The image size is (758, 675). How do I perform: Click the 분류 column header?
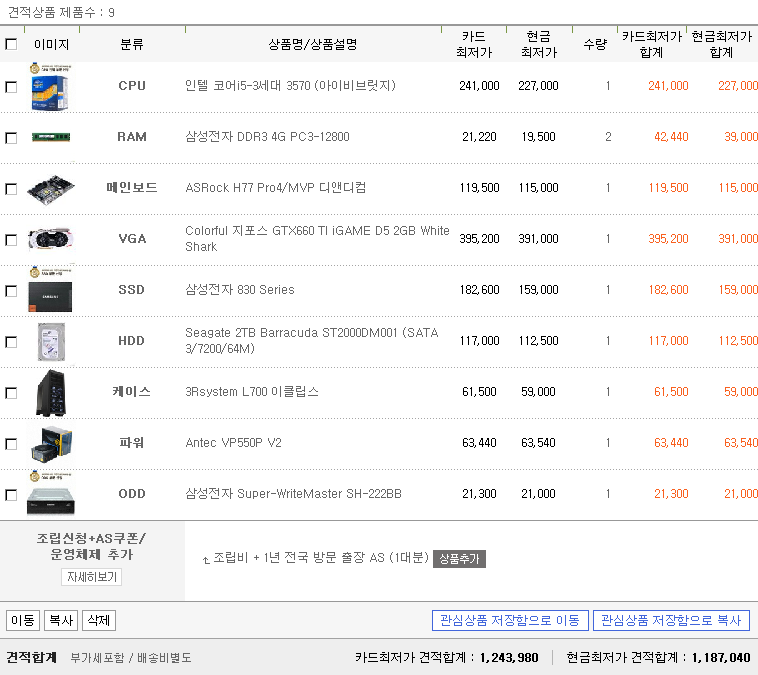132,44
